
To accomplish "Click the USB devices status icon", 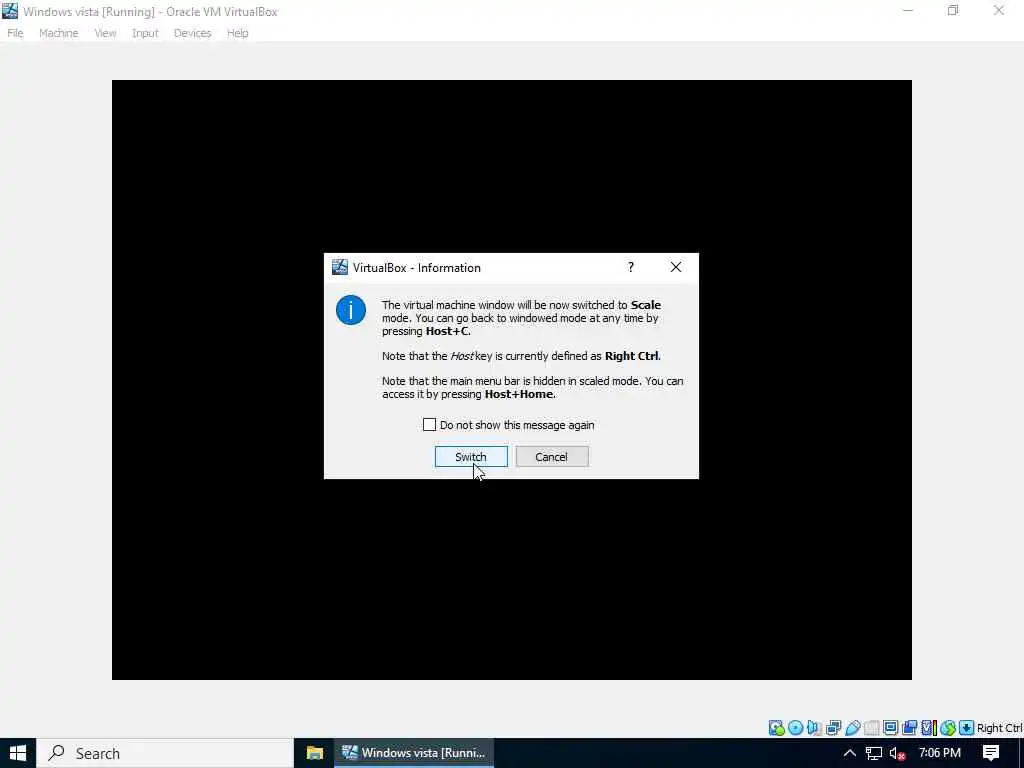I will (x=853, y=728).
